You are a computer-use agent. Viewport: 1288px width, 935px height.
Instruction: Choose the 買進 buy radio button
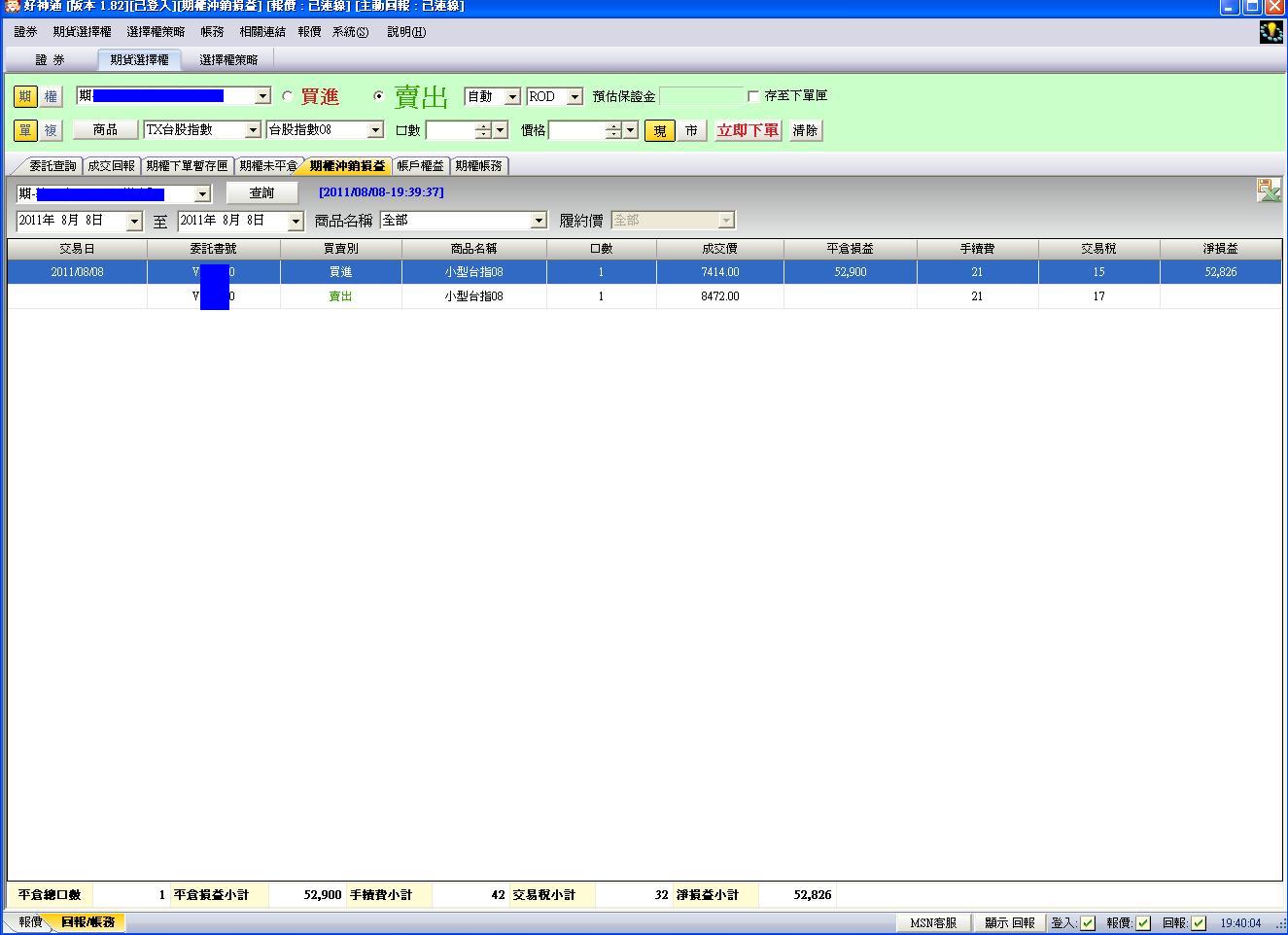pos(288,96)
